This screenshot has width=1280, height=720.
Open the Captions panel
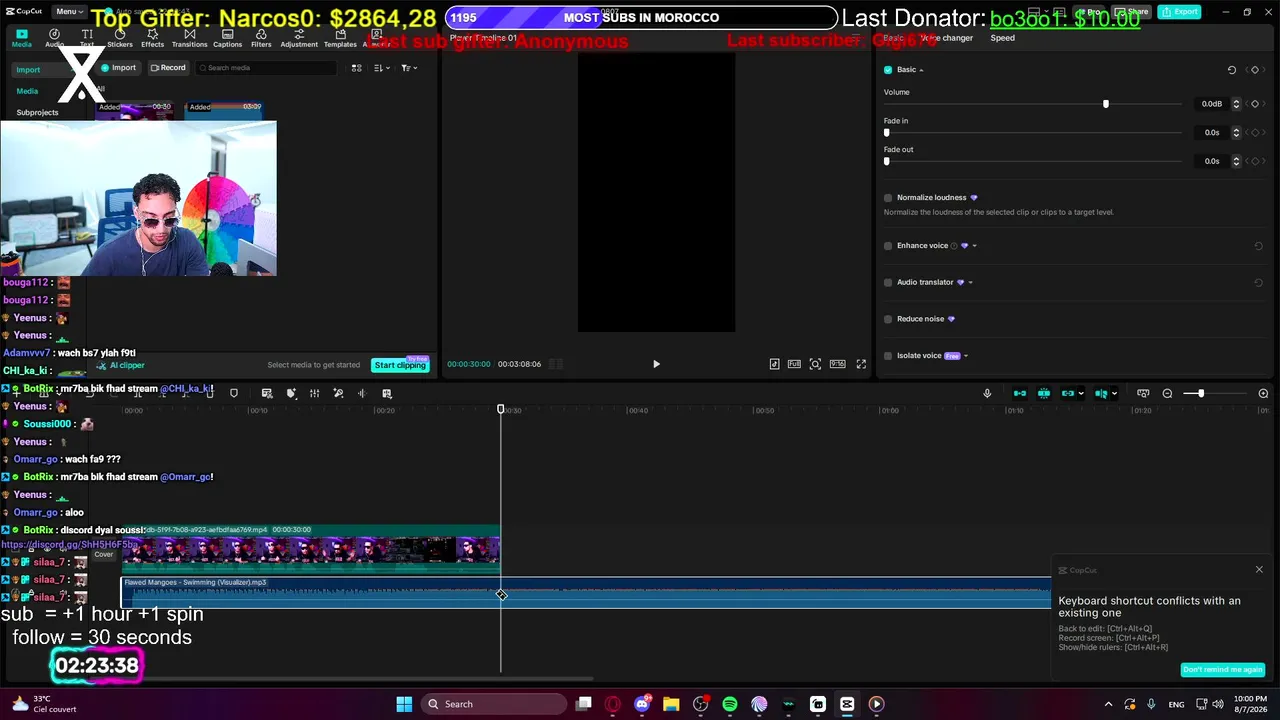click(227, 38)
